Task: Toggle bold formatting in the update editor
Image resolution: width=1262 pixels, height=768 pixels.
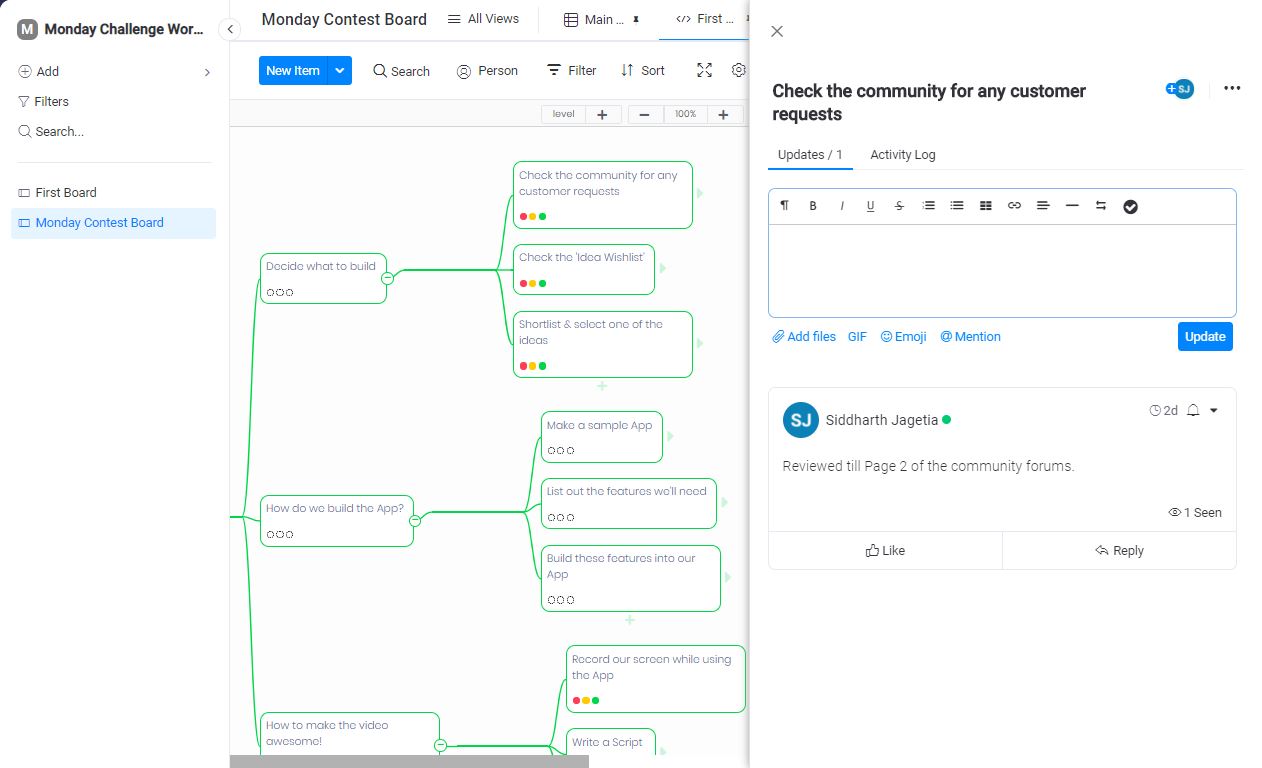Action: click(813, 205)
